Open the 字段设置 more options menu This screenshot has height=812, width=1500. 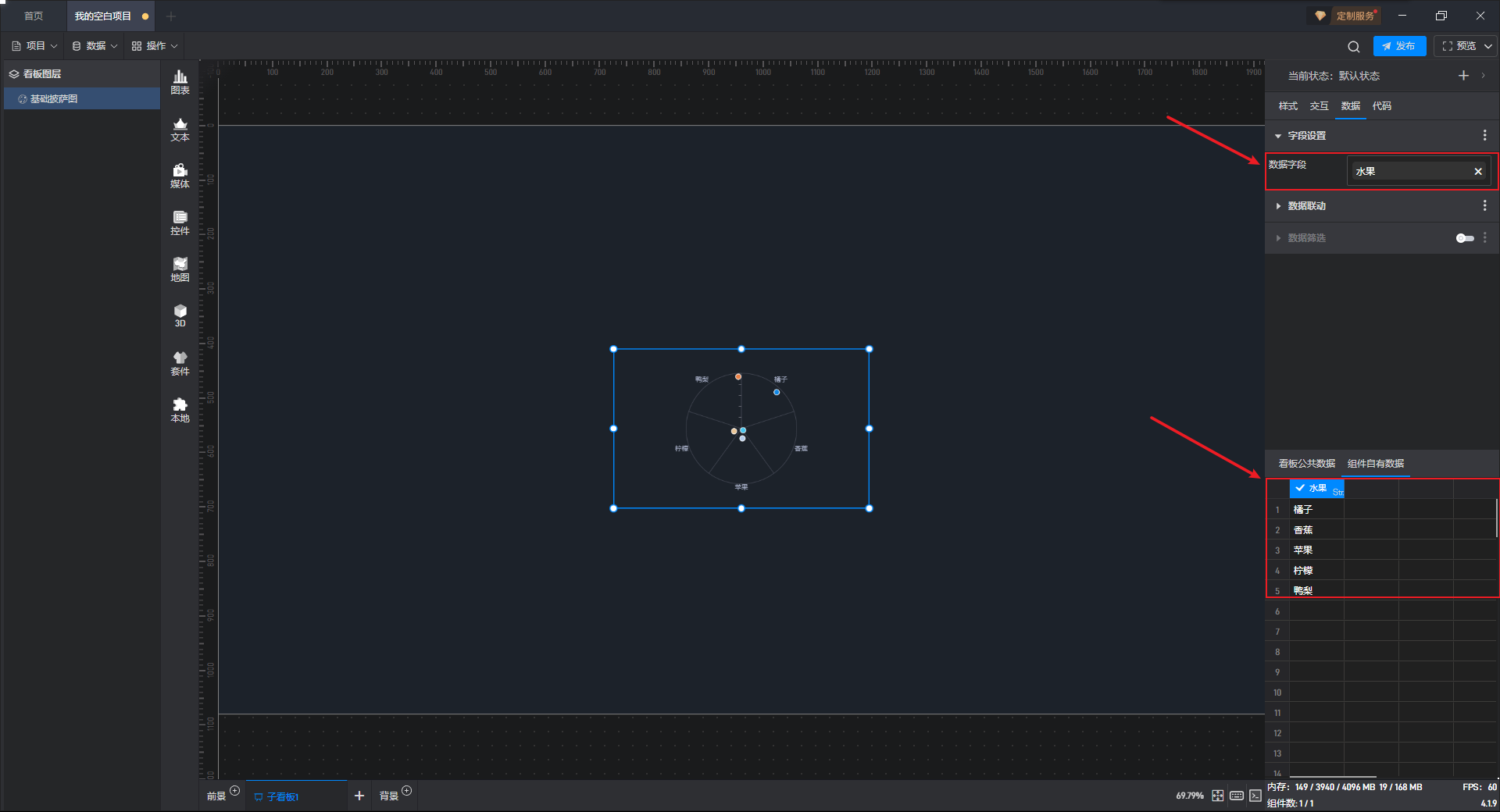coord(1484,136)
